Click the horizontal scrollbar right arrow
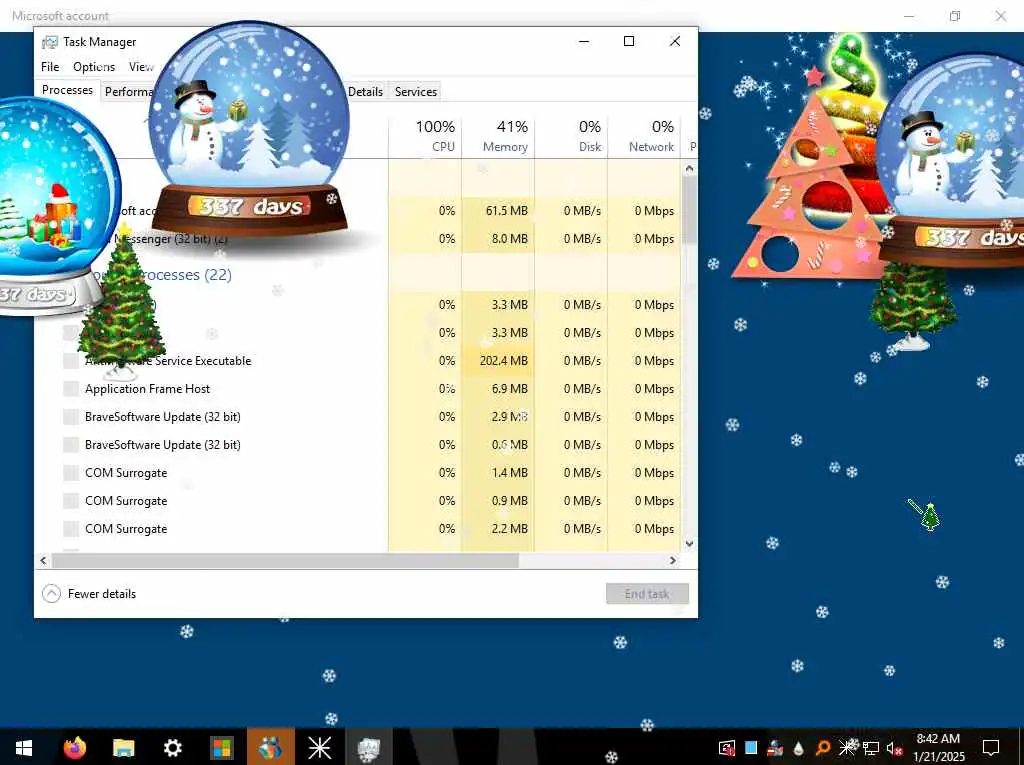 coord(673,561)
